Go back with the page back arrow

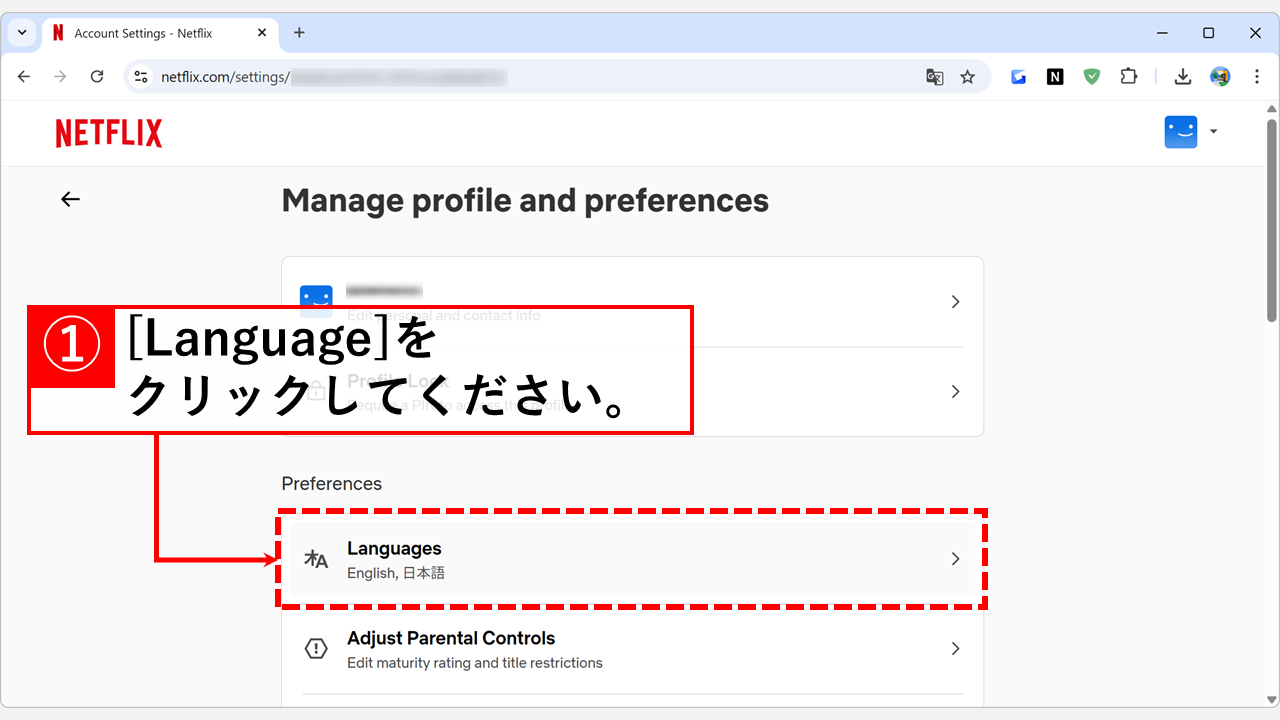point(70,199)
